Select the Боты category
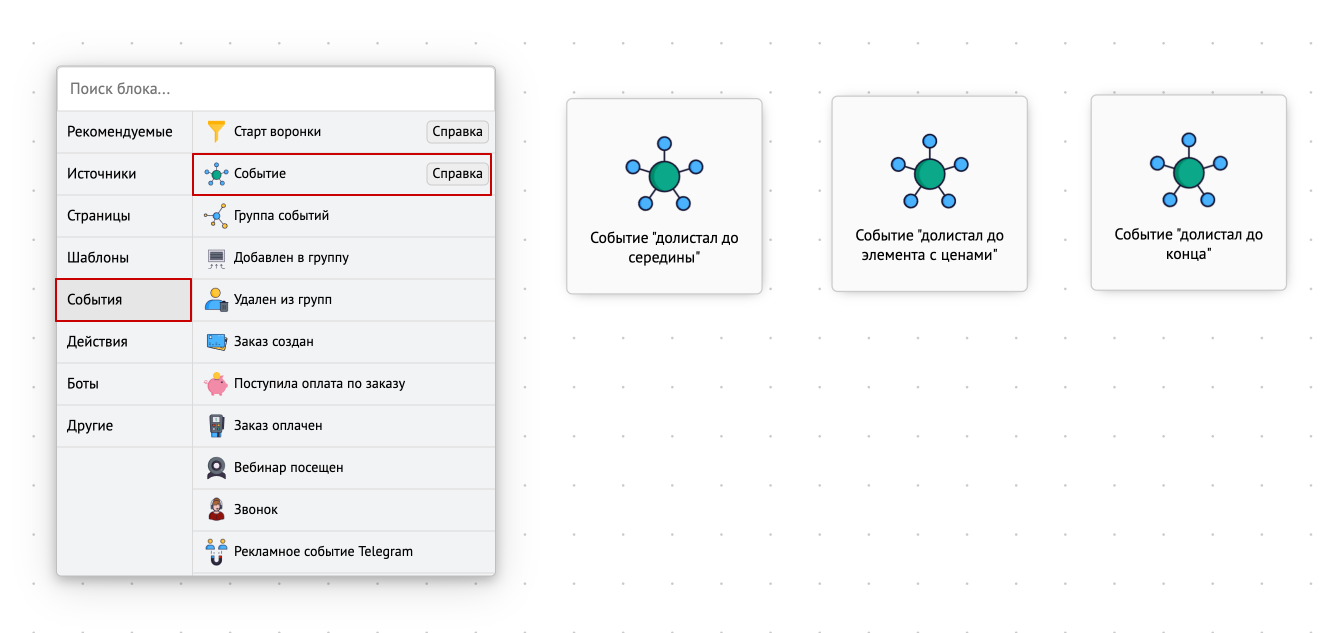1342x633 pixels. (83, 384)
